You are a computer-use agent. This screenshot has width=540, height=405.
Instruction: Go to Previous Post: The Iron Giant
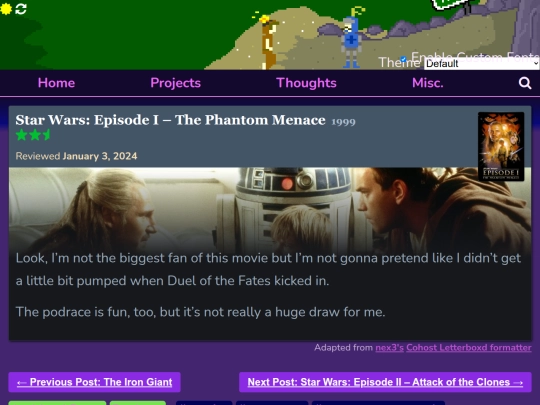click(94, 382)
